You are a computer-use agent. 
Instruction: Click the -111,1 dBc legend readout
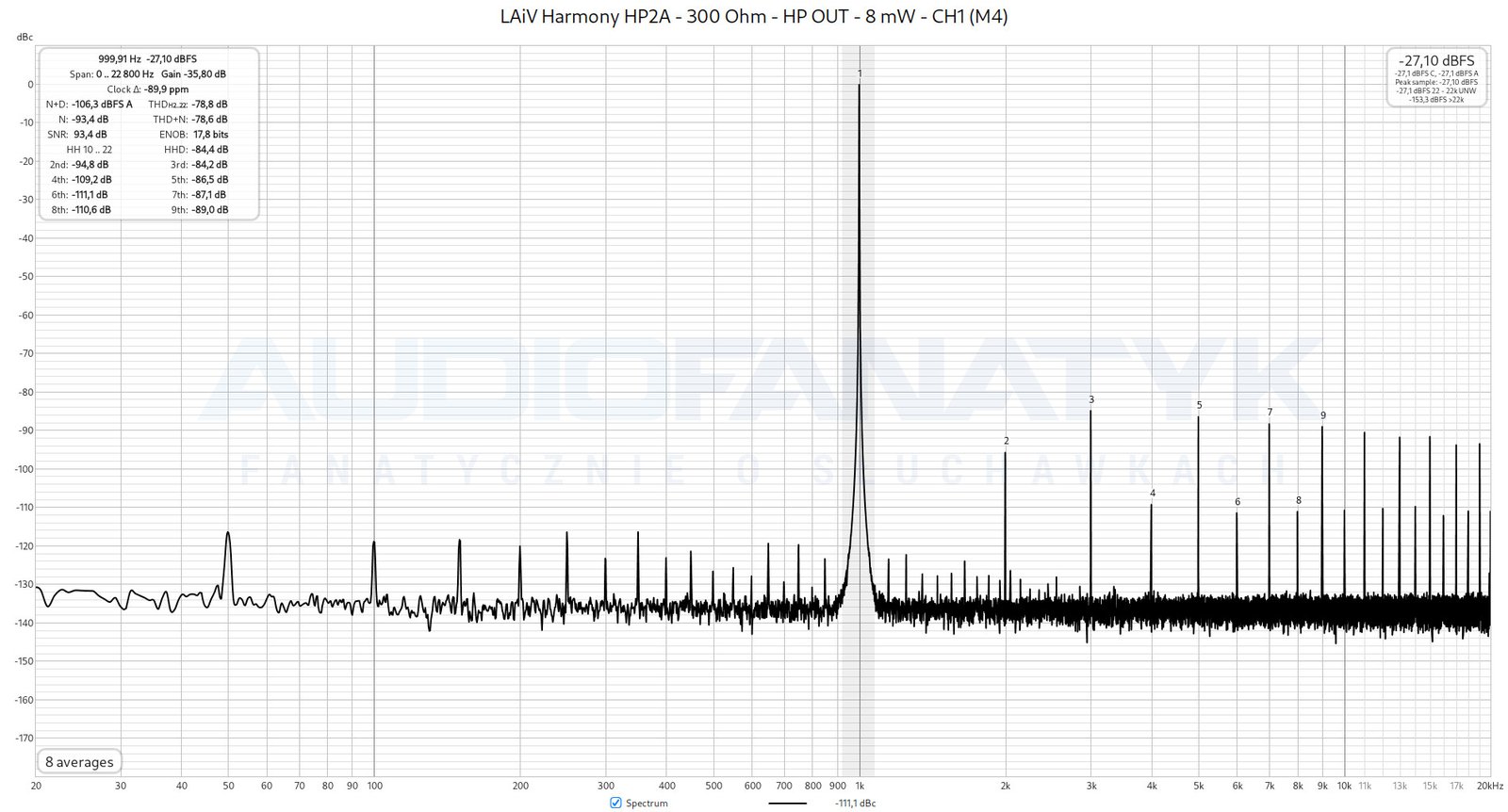pos(855,804)
